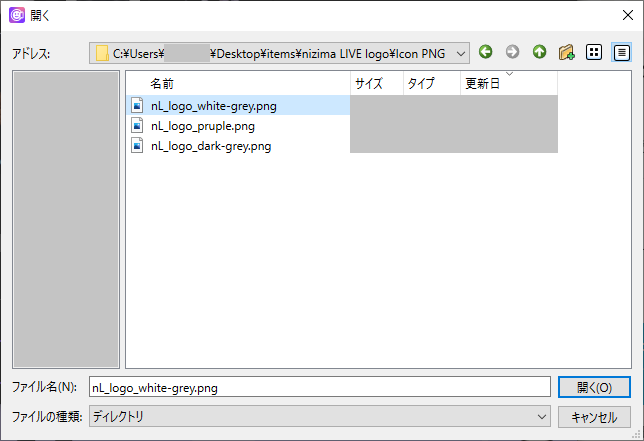Open the file type dropdown (ディレクトリ)
The height and width of the screenshot is (441, 644).
(x=542, y=415)
